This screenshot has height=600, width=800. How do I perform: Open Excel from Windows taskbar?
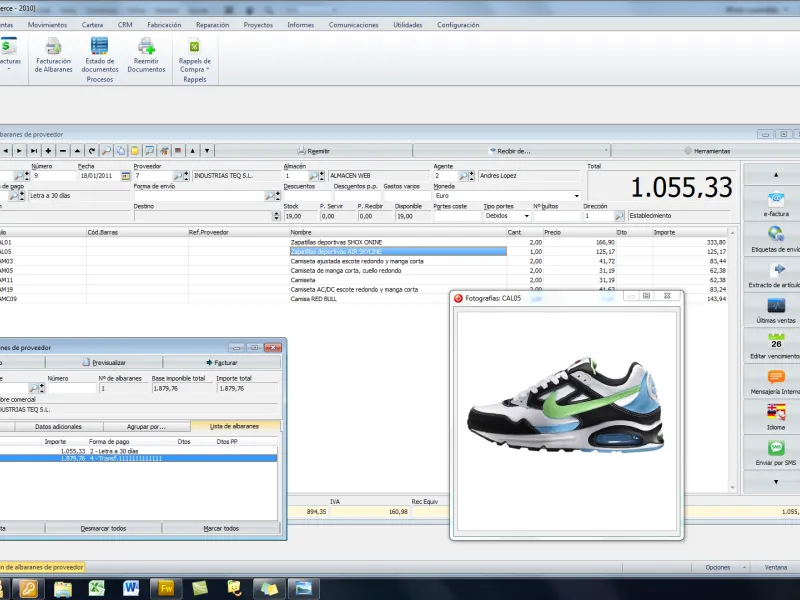[x=96, y=588]
